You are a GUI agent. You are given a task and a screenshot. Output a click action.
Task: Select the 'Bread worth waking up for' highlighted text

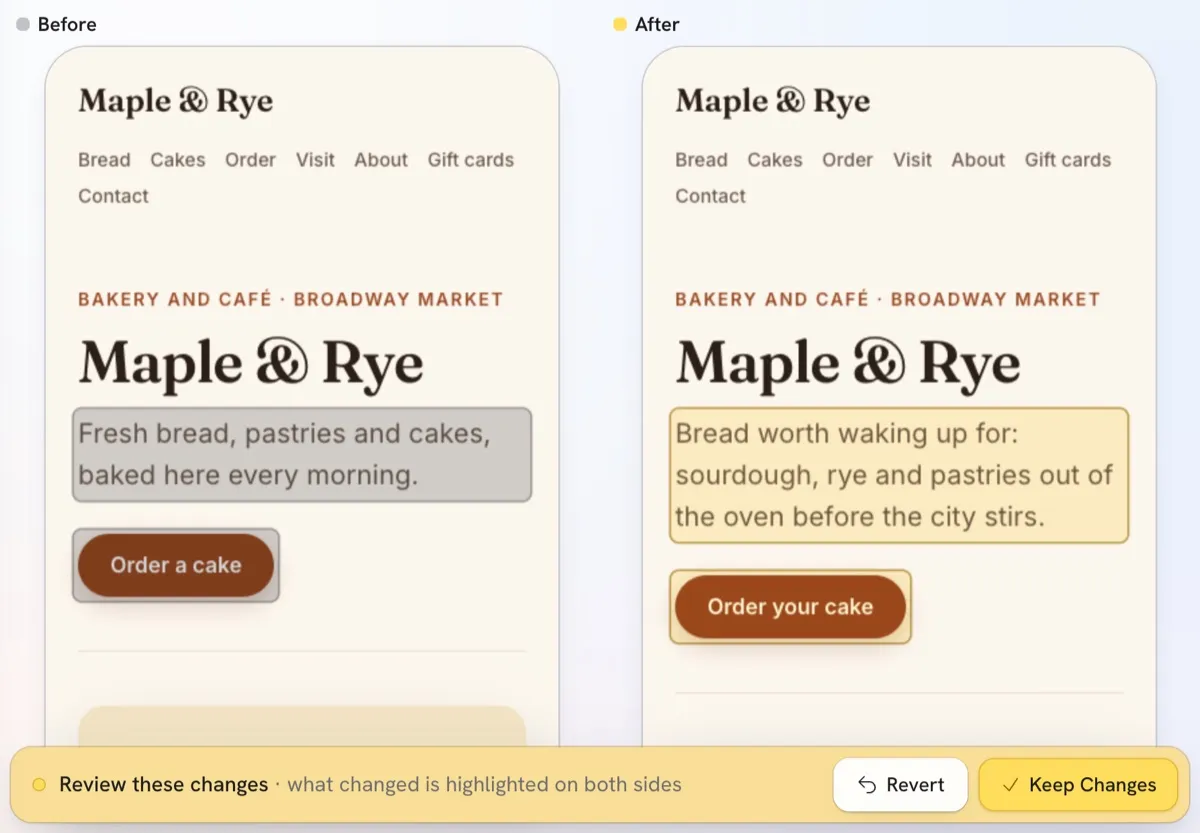899,475
